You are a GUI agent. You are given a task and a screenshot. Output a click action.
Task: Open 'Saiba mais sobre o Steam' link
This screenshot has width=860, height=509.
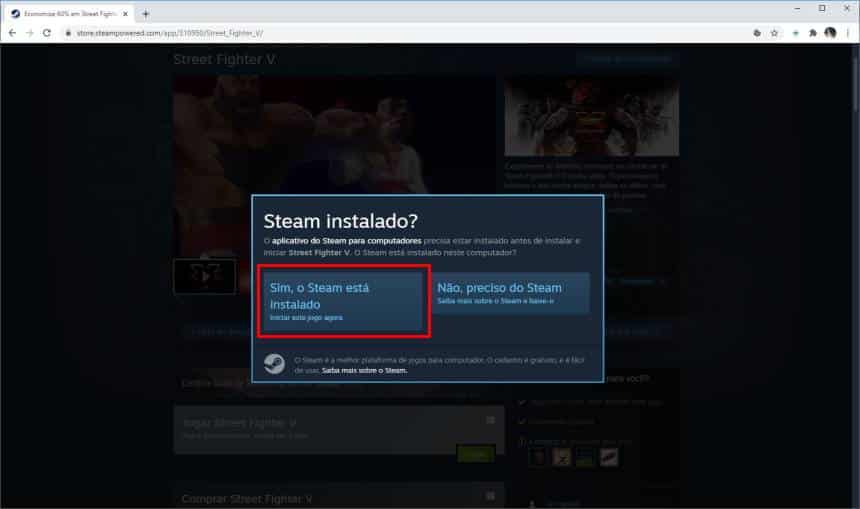(x=364, y=371)
